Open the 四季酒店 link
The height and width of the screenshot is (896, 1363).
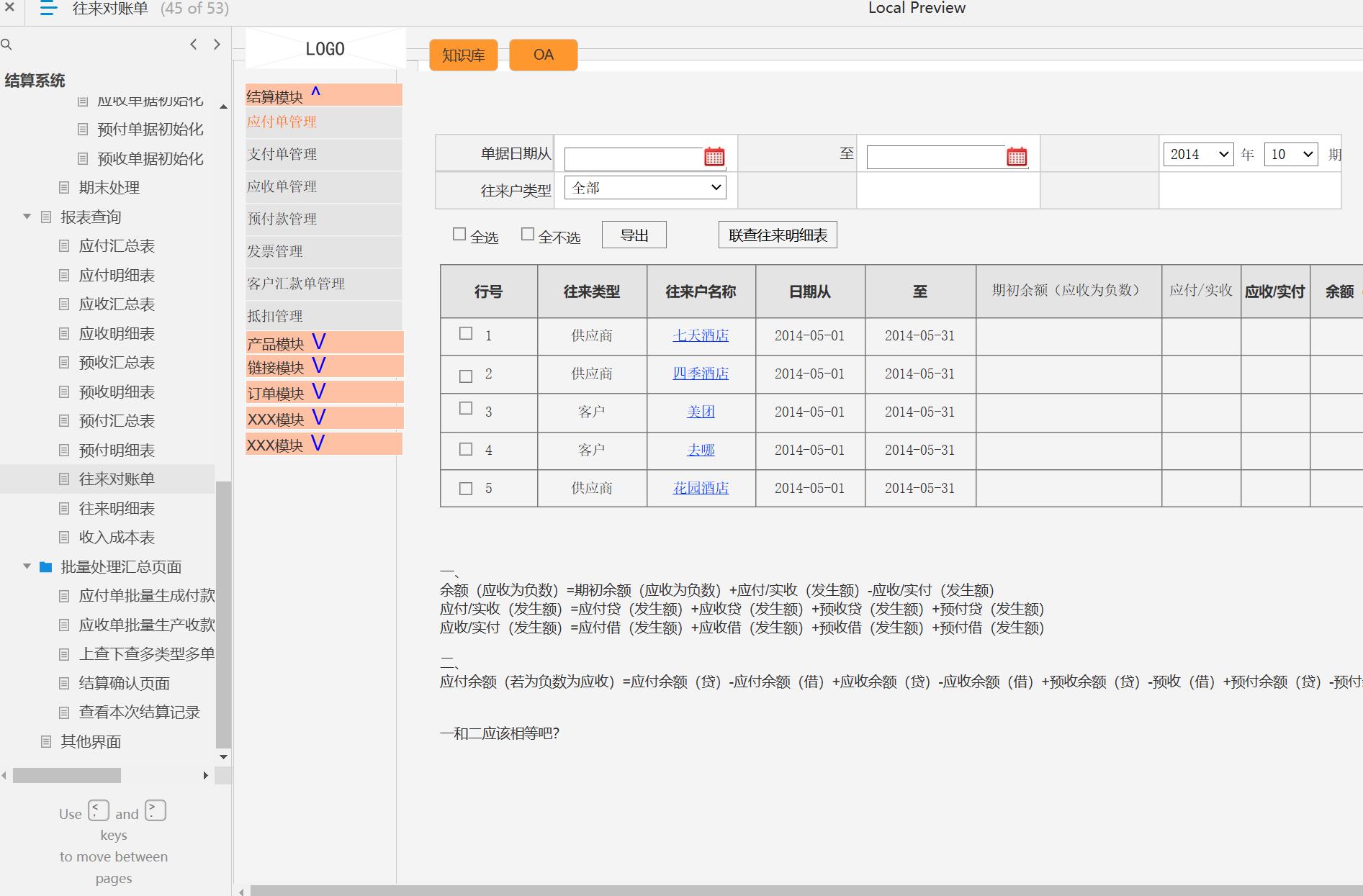tap(701, 374)
